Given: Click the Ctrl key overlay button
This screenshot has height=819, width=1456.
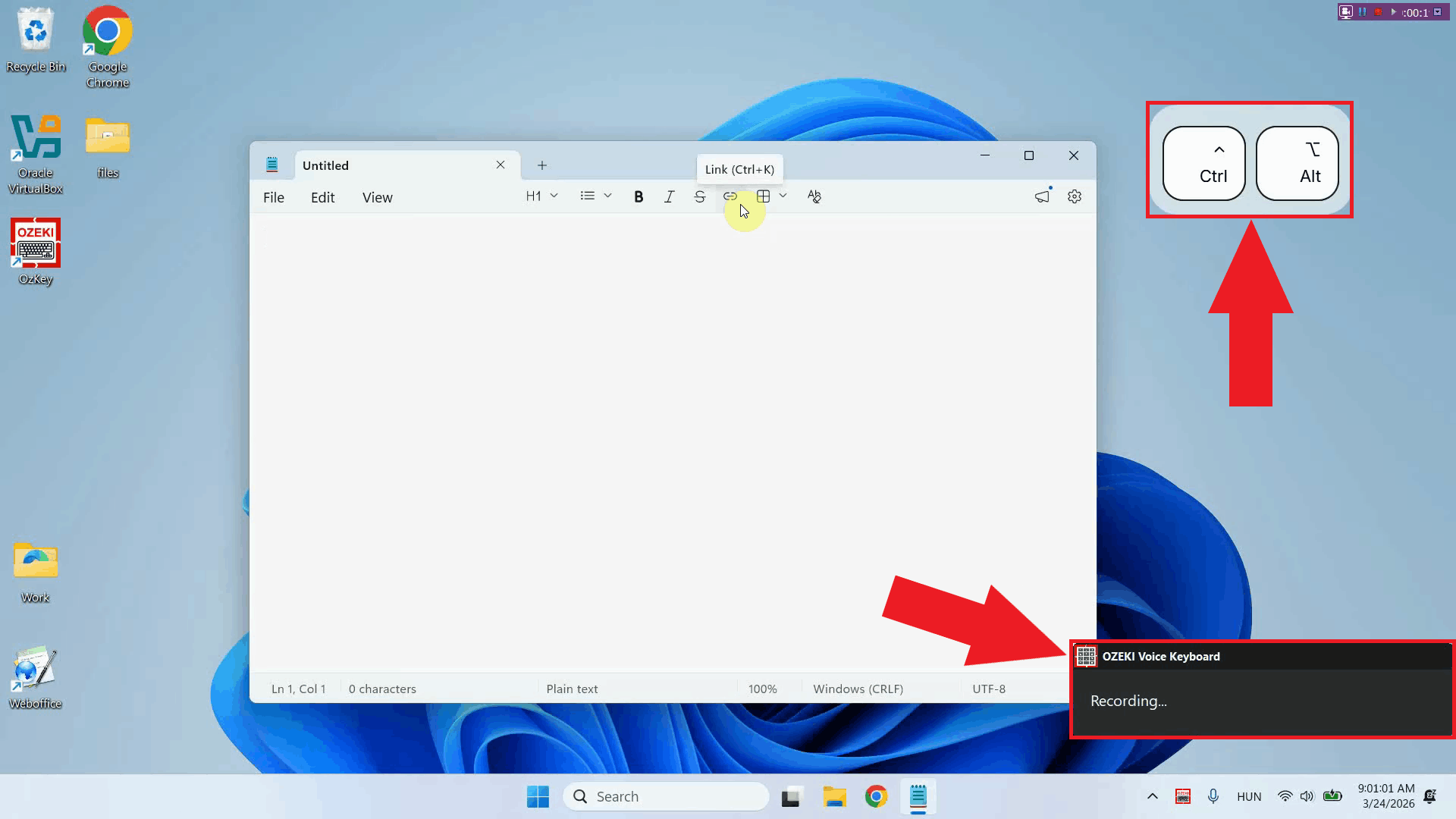Looking at the screenshot, I should (1204, 163).
